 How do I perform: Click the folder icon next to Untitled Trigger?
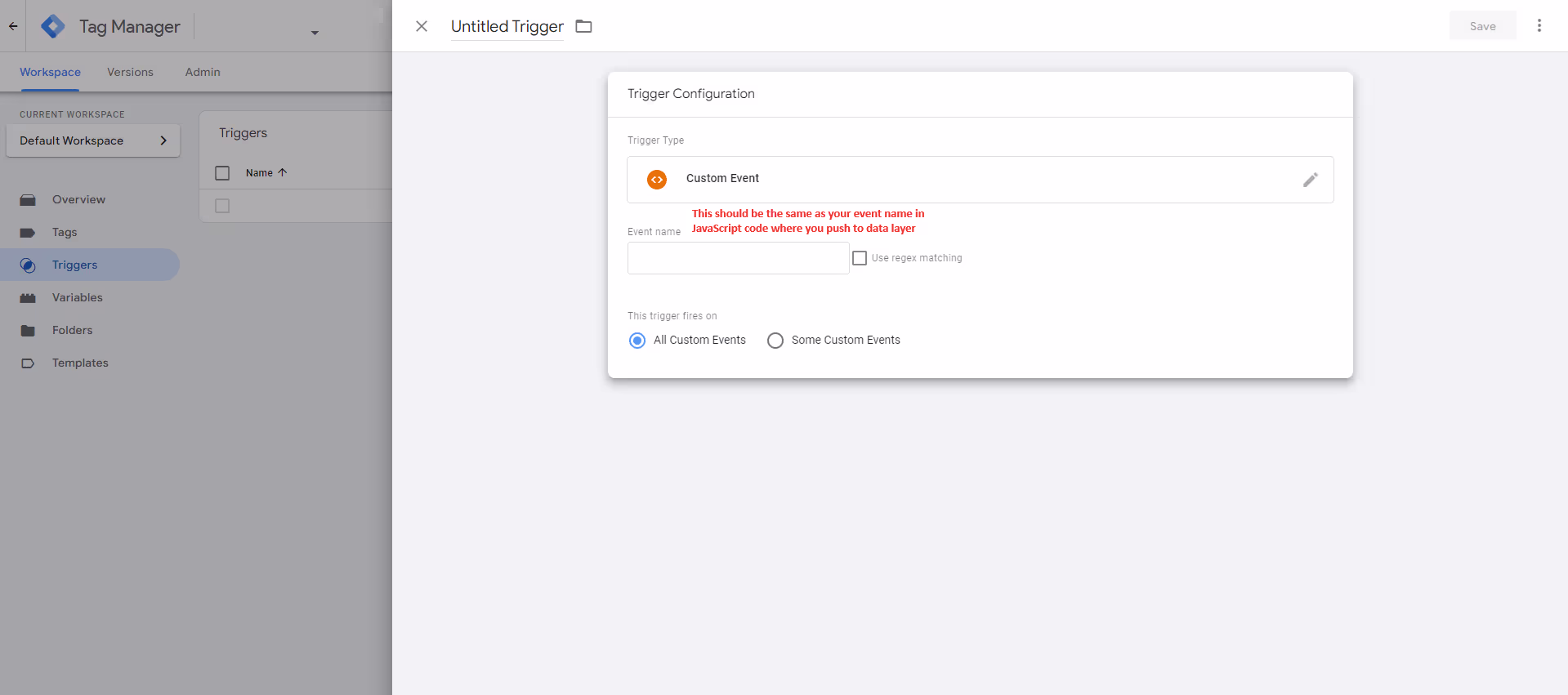point(583,26)
